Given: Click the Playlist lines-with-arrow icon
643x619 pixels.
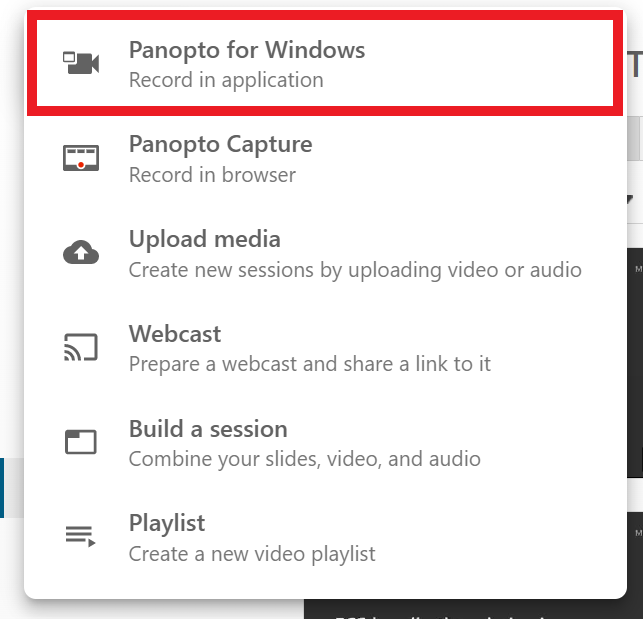Looking at the screenshot, I should tap(81, 537).
